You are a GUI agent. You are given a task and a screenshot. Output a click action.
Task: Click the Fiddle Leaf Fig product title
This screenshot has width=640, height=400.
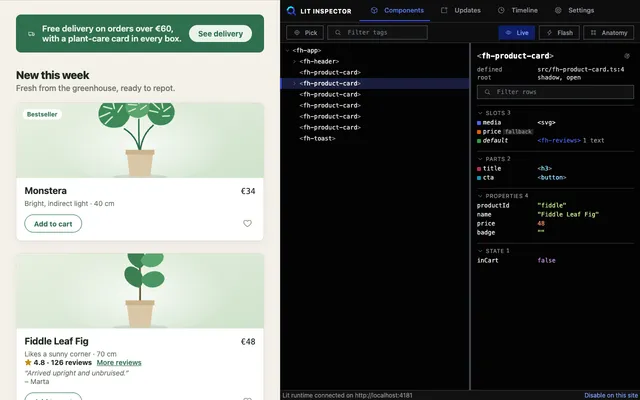pyautogui.click(x=56, y=341)
